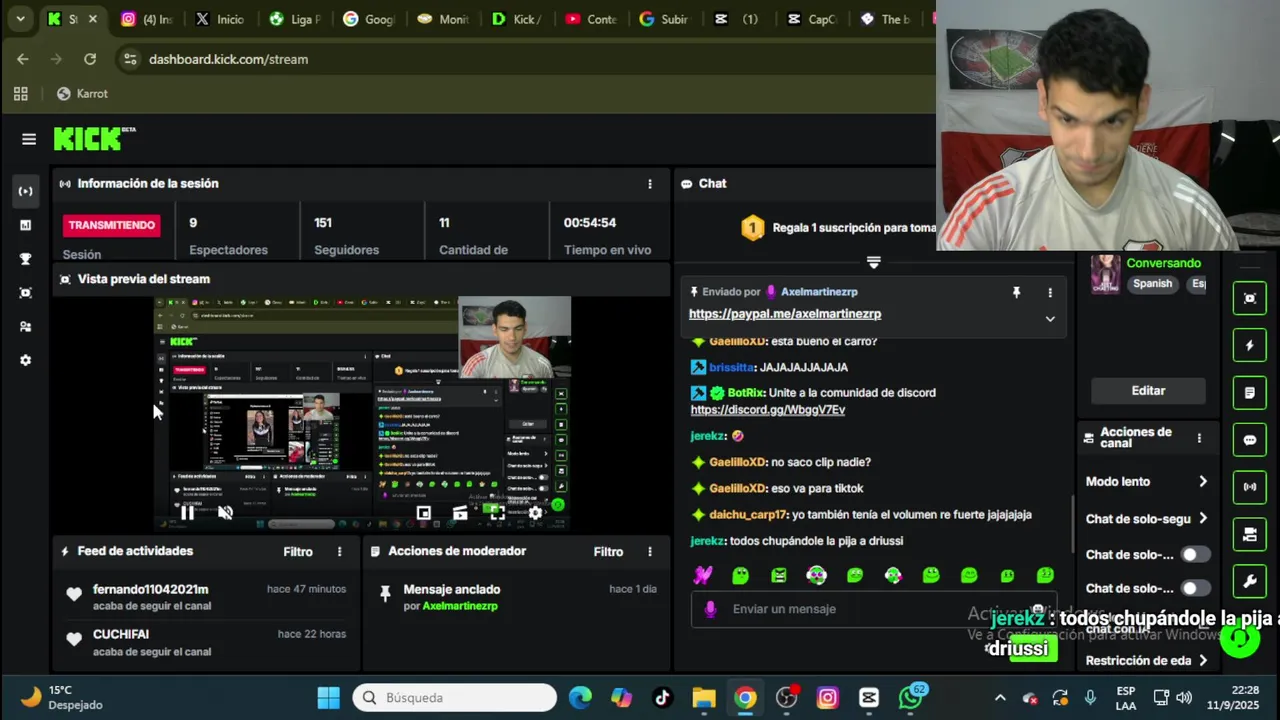Switch to the Liga P browser tab
The image size is (1280, 720).
pyautogui.click(x=294, y=19)
